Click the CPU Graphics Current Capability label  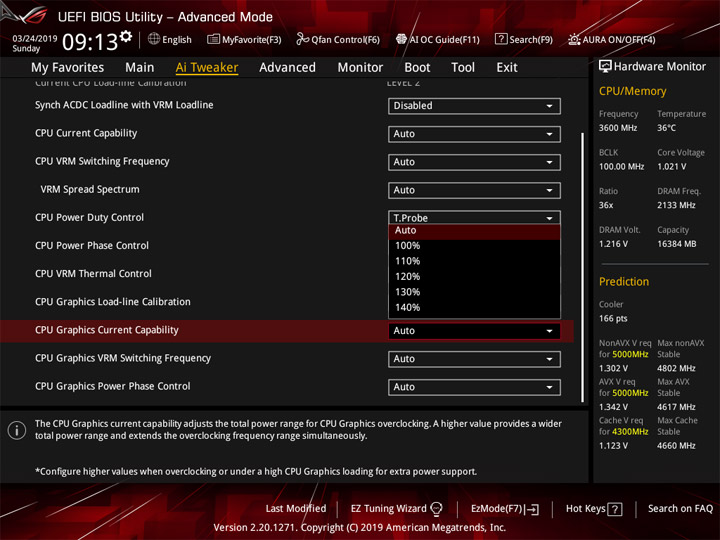(x=107, y=330)
